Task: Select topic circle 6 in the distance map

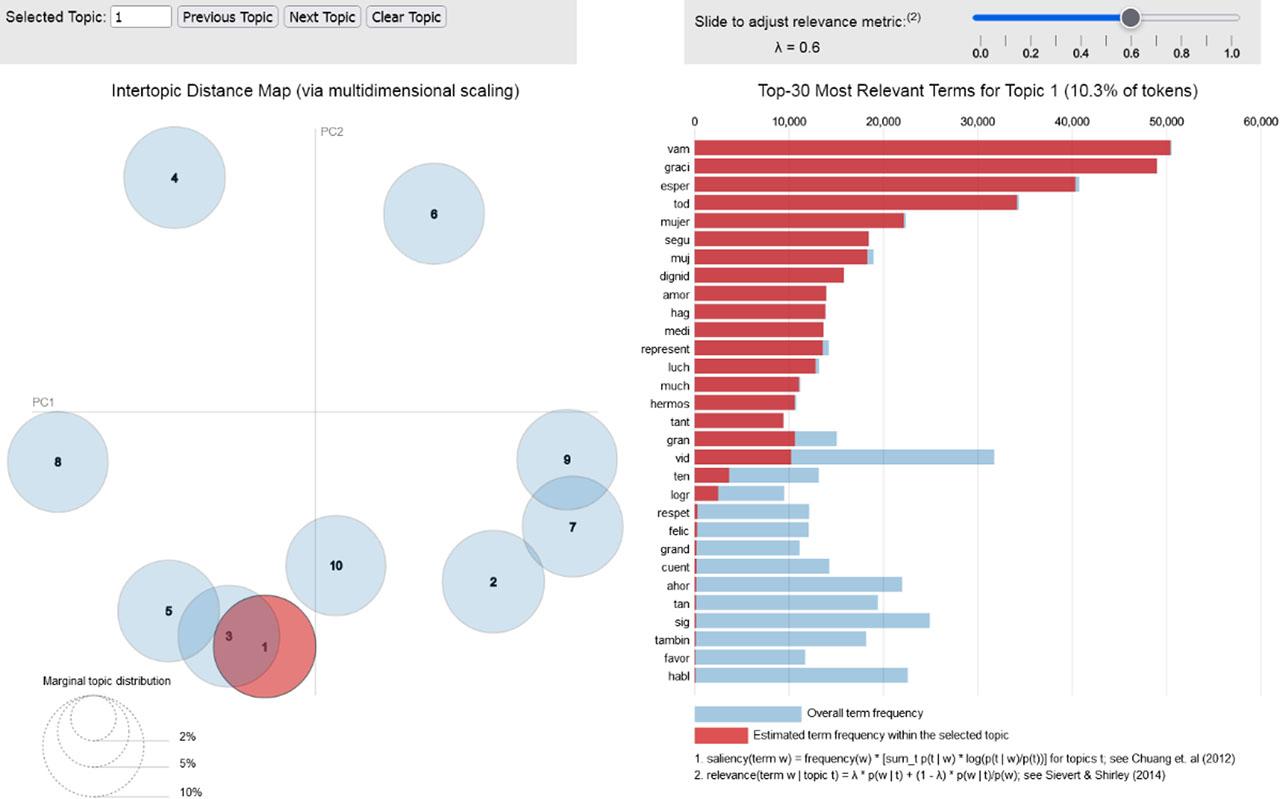Action: pyautogui.click(x=433, y=214)
